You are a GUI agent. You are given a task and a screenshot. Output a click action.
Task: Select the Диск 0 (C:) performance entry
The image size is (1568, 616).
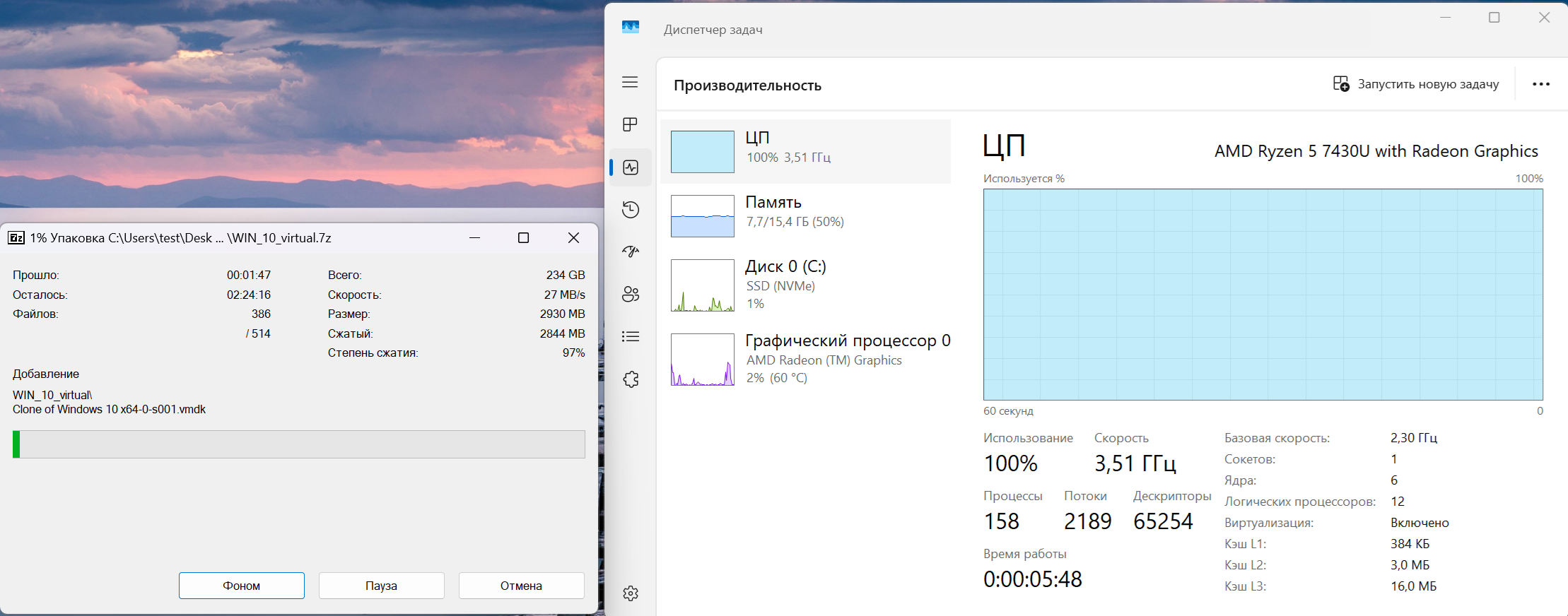click(805, 285)
